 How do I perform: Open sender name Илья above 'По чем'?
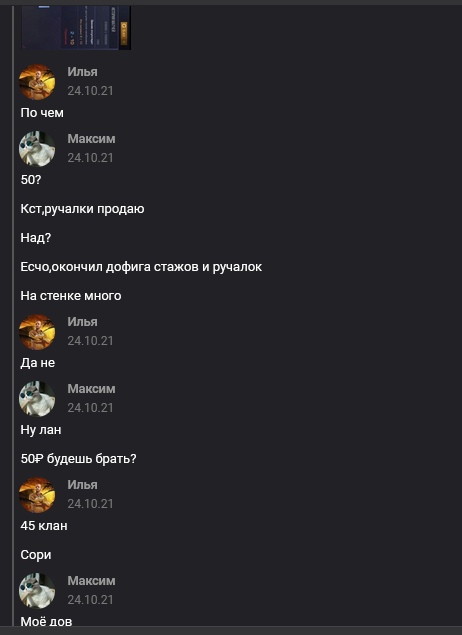82,72
